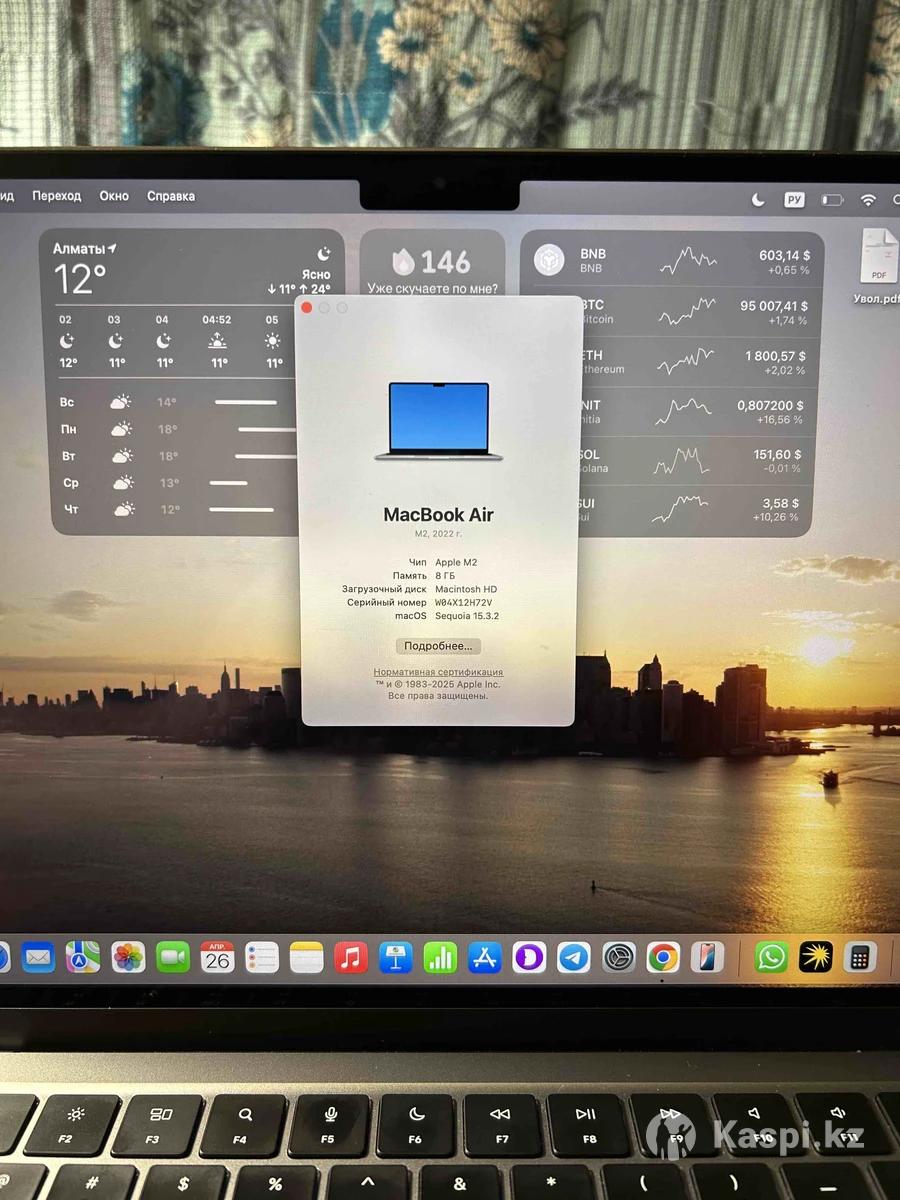Open the Окно menu
Screen dimensions: 900x1200
(114, 196)
